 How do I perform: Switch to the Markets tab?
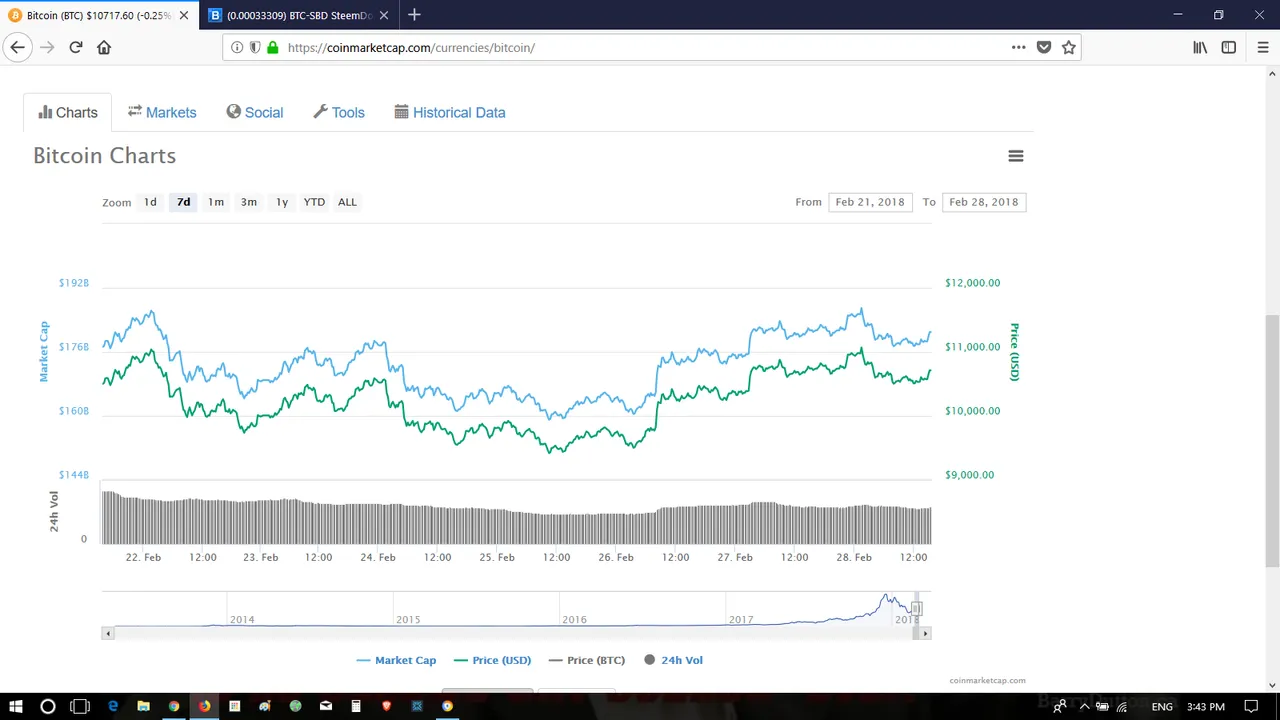tap(162, 113)
